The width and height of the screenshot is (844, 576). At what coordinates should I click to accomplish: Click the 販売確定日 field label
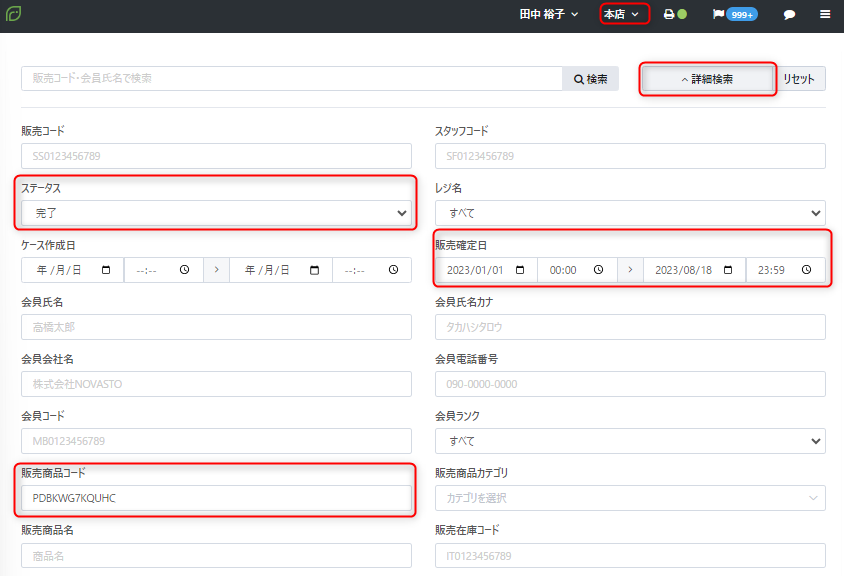coord(461,245)
